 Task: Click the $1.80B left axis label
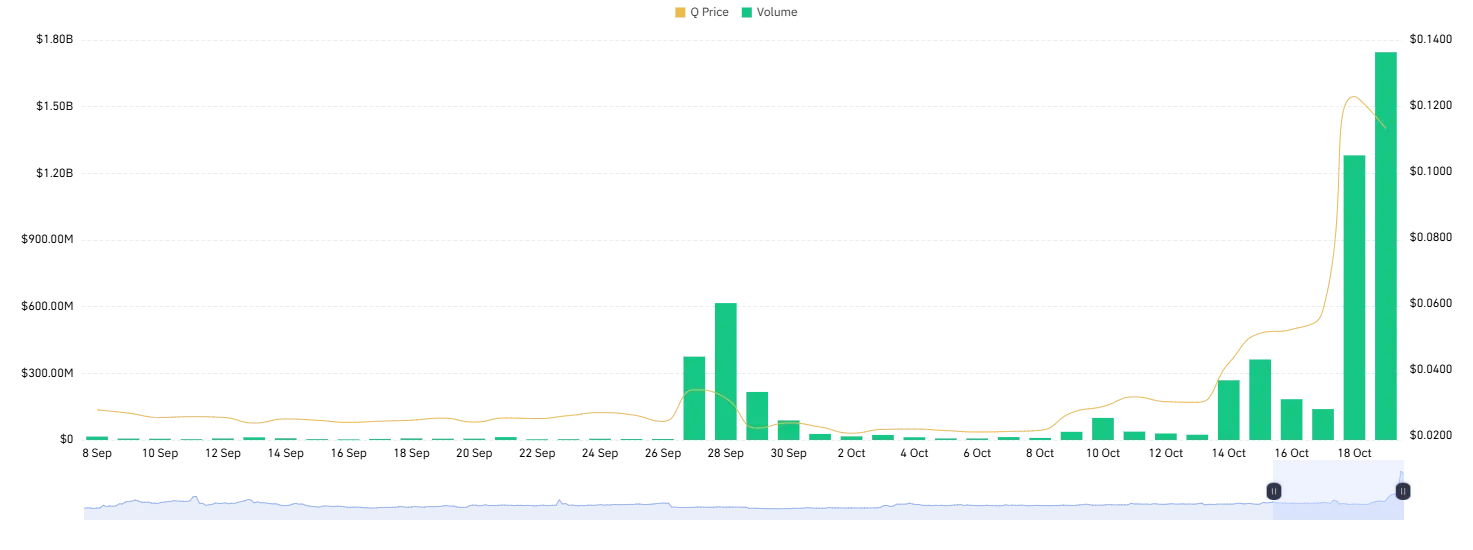(55, 40)
